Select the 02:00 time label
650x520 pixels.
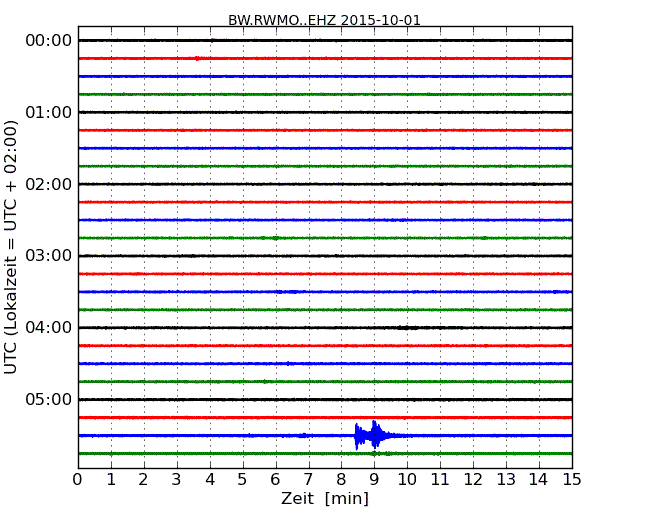pyautogui.click(x=49, y=184)
